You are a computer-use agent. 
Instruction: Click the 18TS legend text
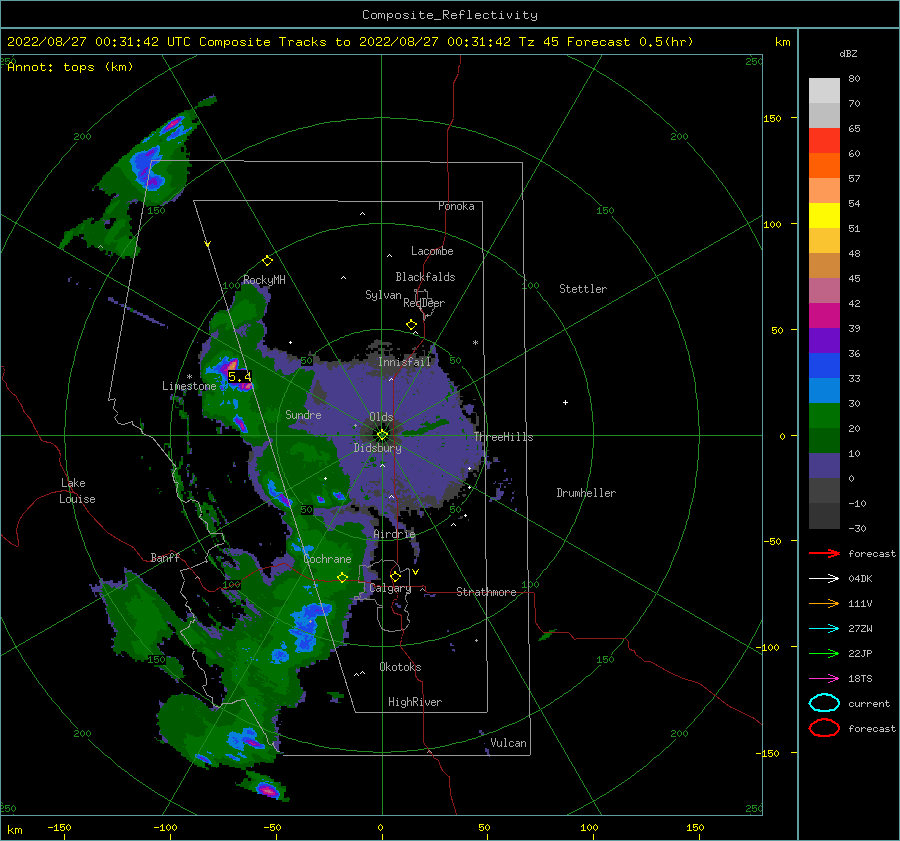(860, 679)
